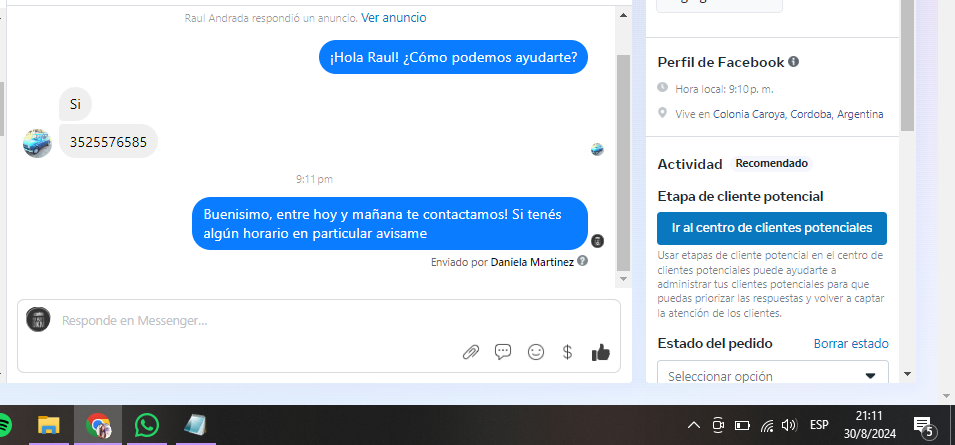Expand the Seleccionar opción dropdown

pyautogui.click(x=773, y=376)
